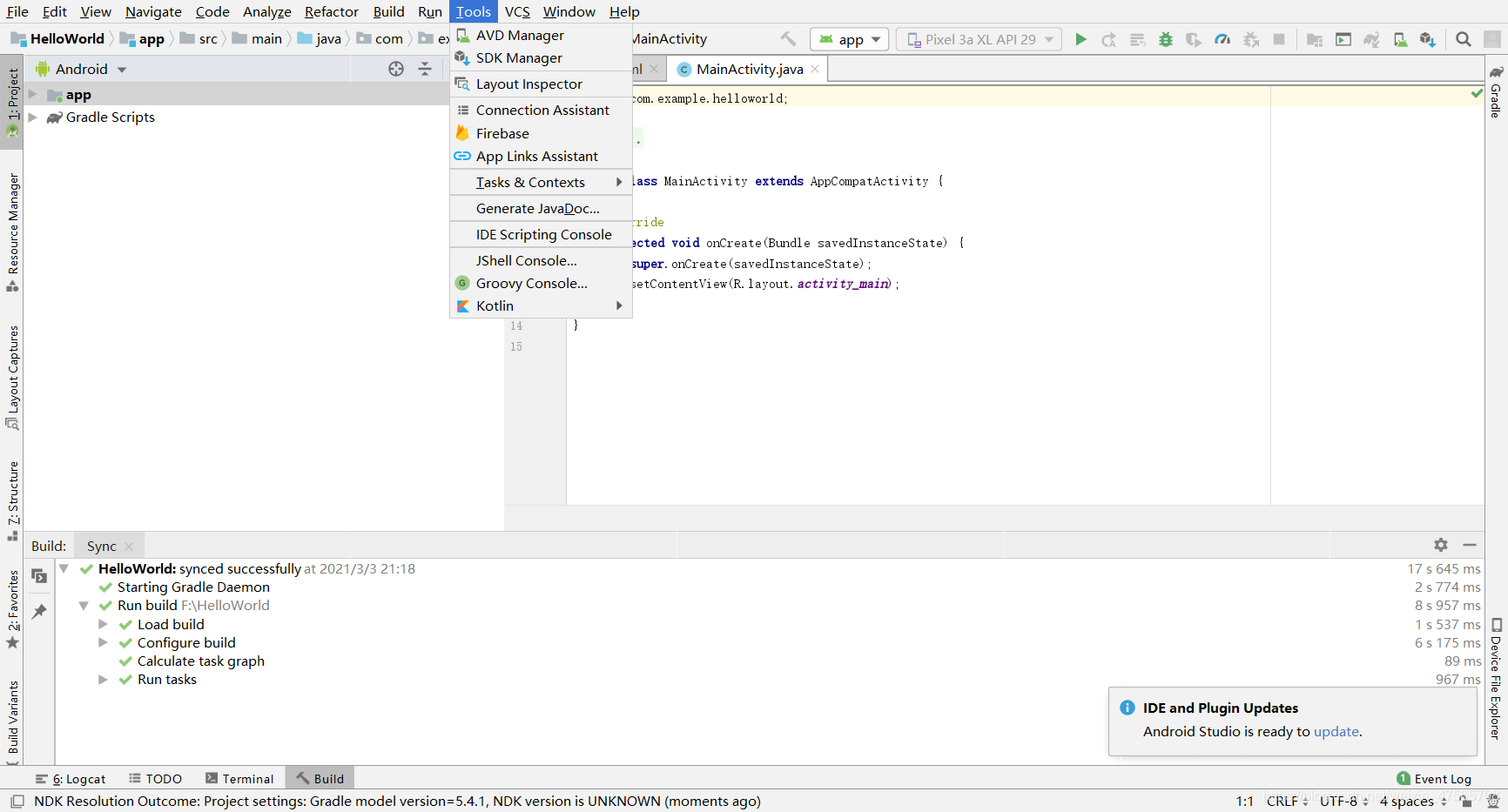Toggle the Device File Explorer panel
Viewport: 1508px width, 812px height.
coord(1496,680)
